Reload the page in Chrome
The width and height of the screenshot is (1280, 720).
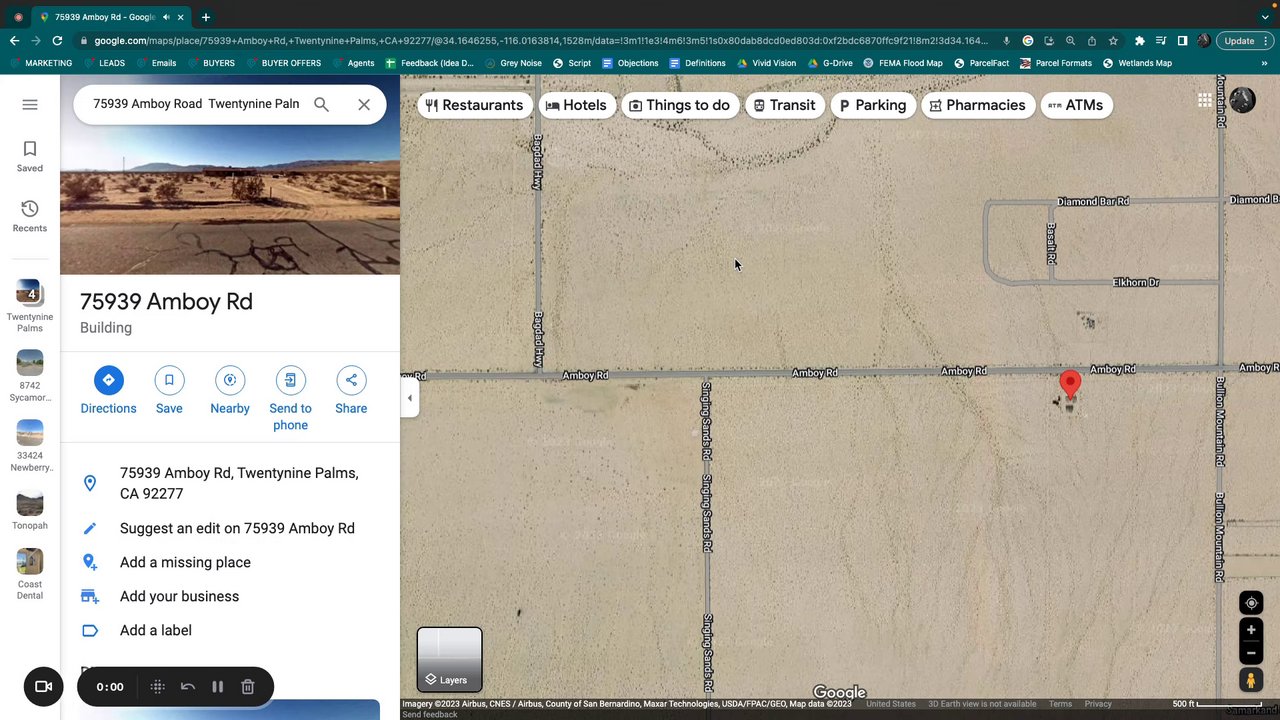pyautogui.click(x=57, y=41)
